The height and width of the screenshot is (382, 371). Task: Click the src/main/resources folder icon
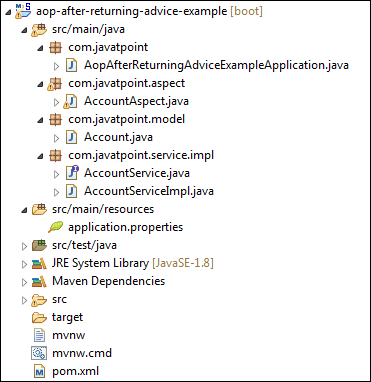[39, 209]
